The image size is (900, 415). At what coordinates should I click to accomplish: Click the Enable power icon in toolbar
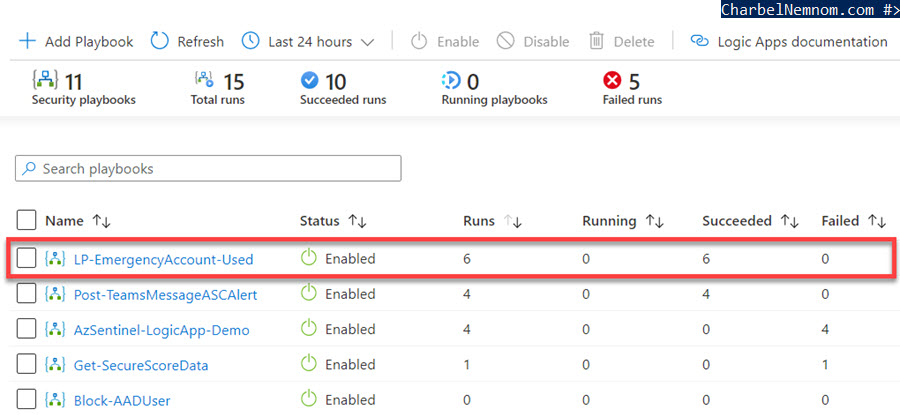coord(420,41)
